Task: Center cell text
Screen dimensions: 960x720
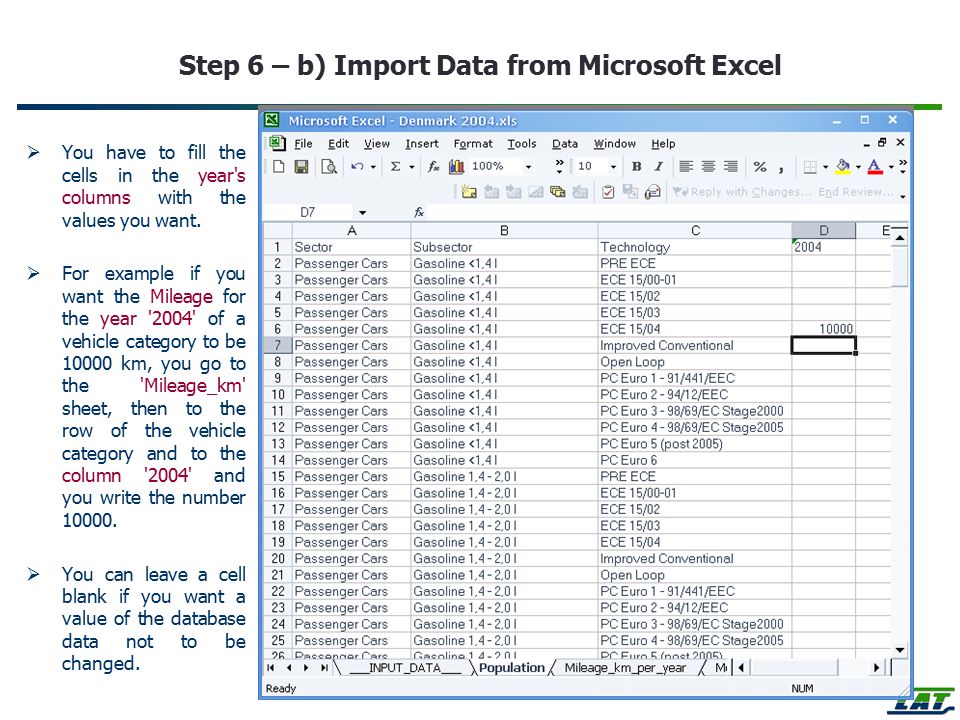Action: pos(708,167)
